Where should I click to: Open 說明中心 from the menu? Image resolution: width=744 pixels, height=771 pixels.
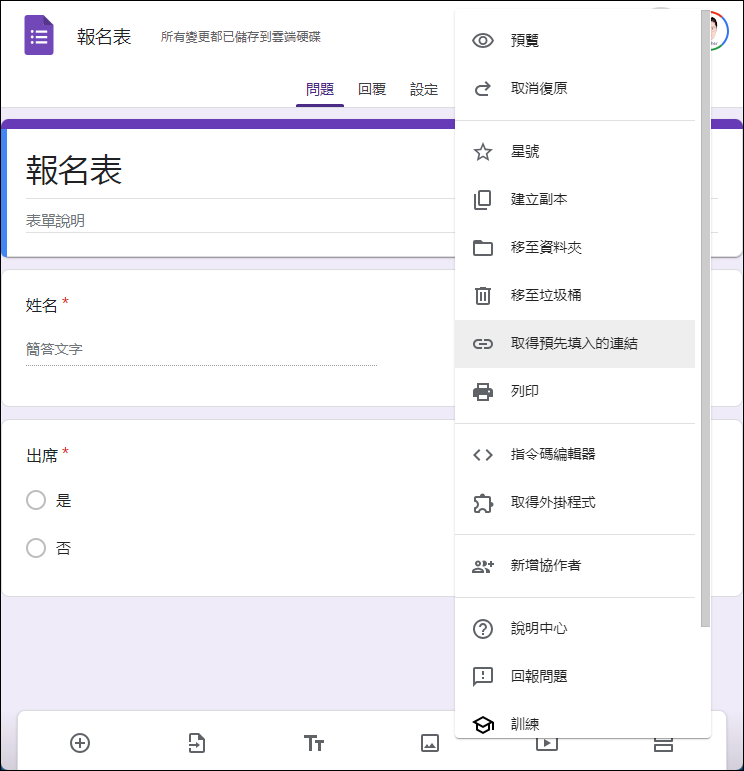point(575,629)
